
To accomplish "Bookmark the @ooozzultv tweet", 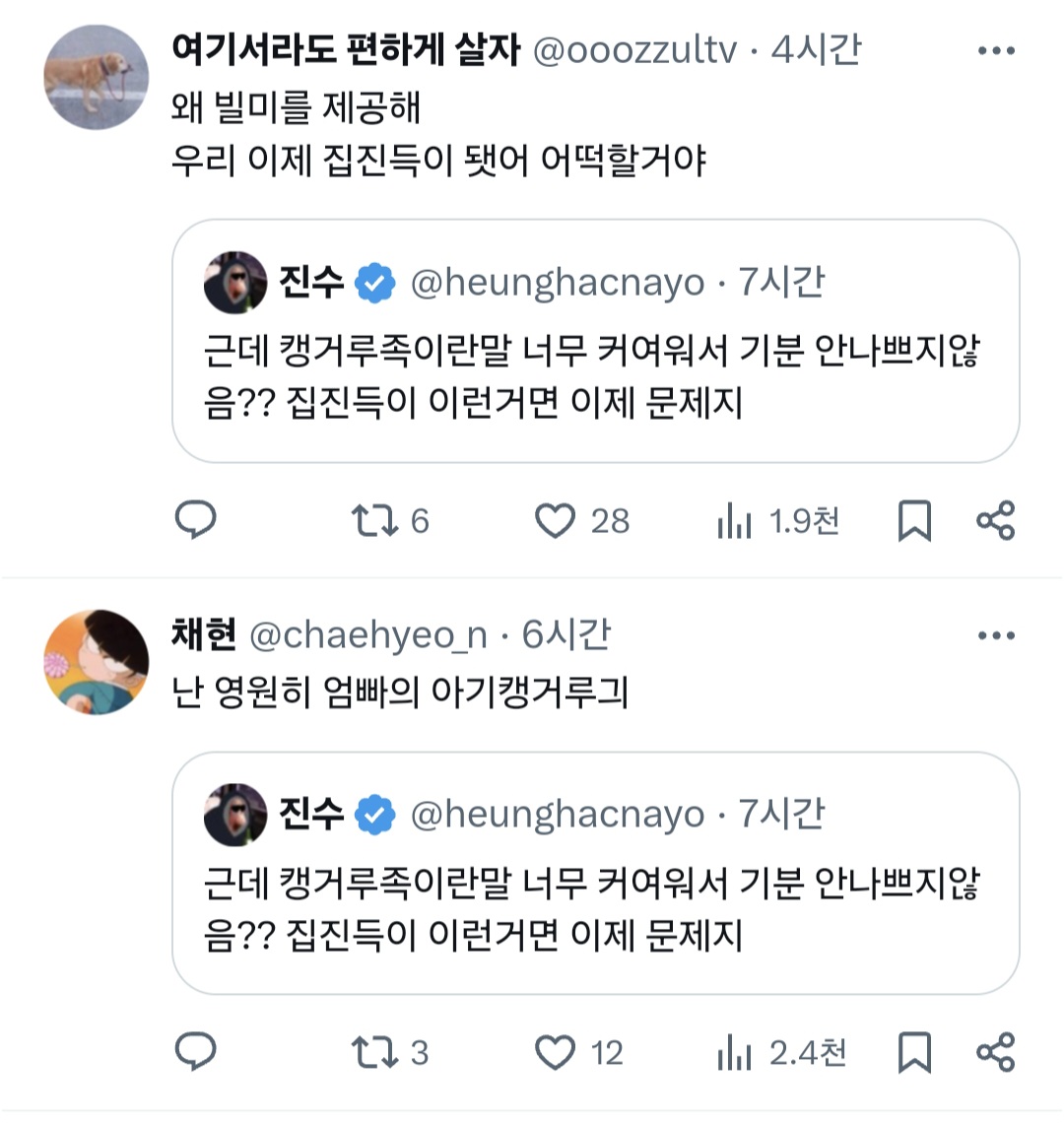I will pos(914,520).
